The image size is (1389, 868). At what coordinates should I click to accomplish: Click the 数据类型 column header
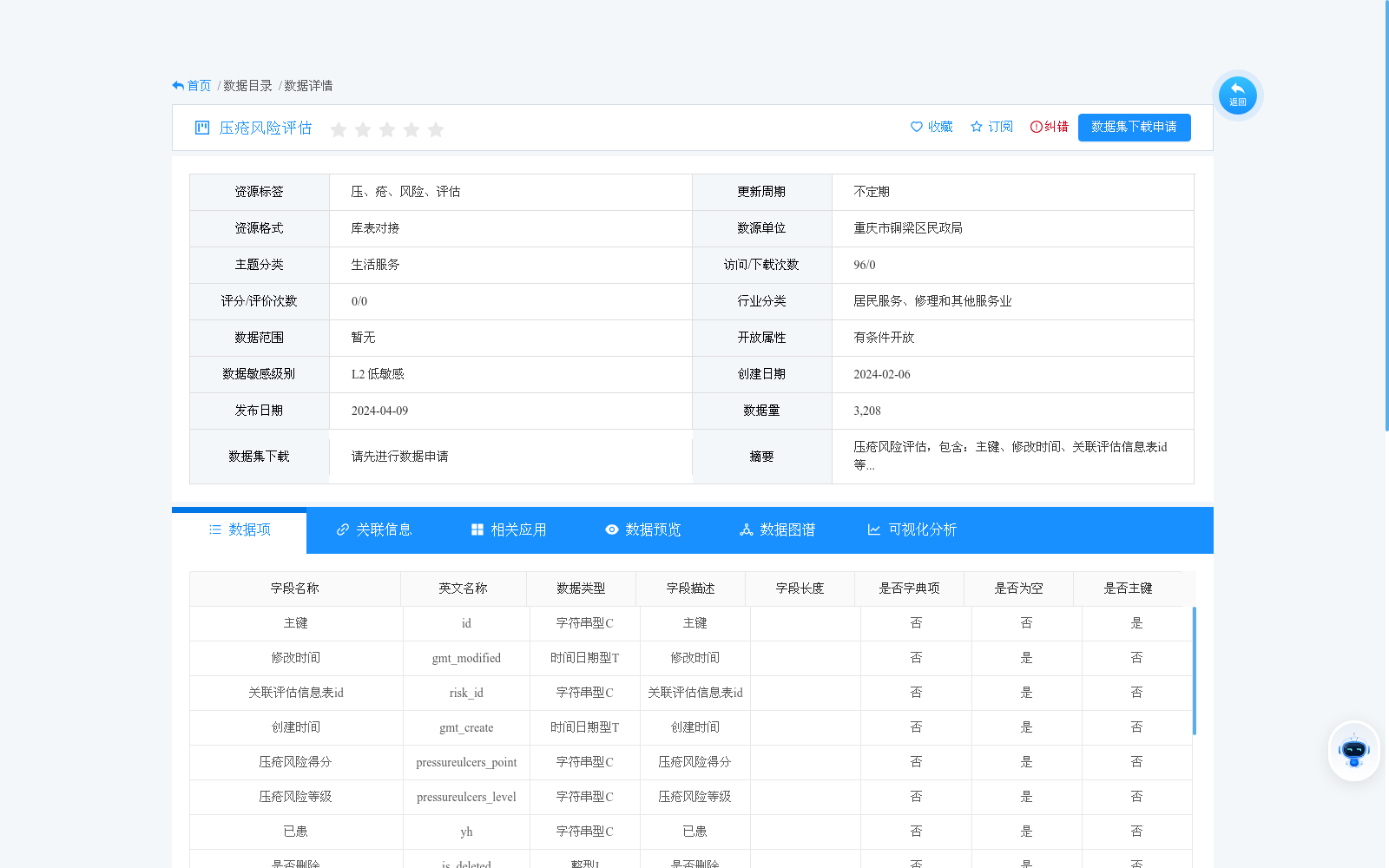[x=581, y=589]
